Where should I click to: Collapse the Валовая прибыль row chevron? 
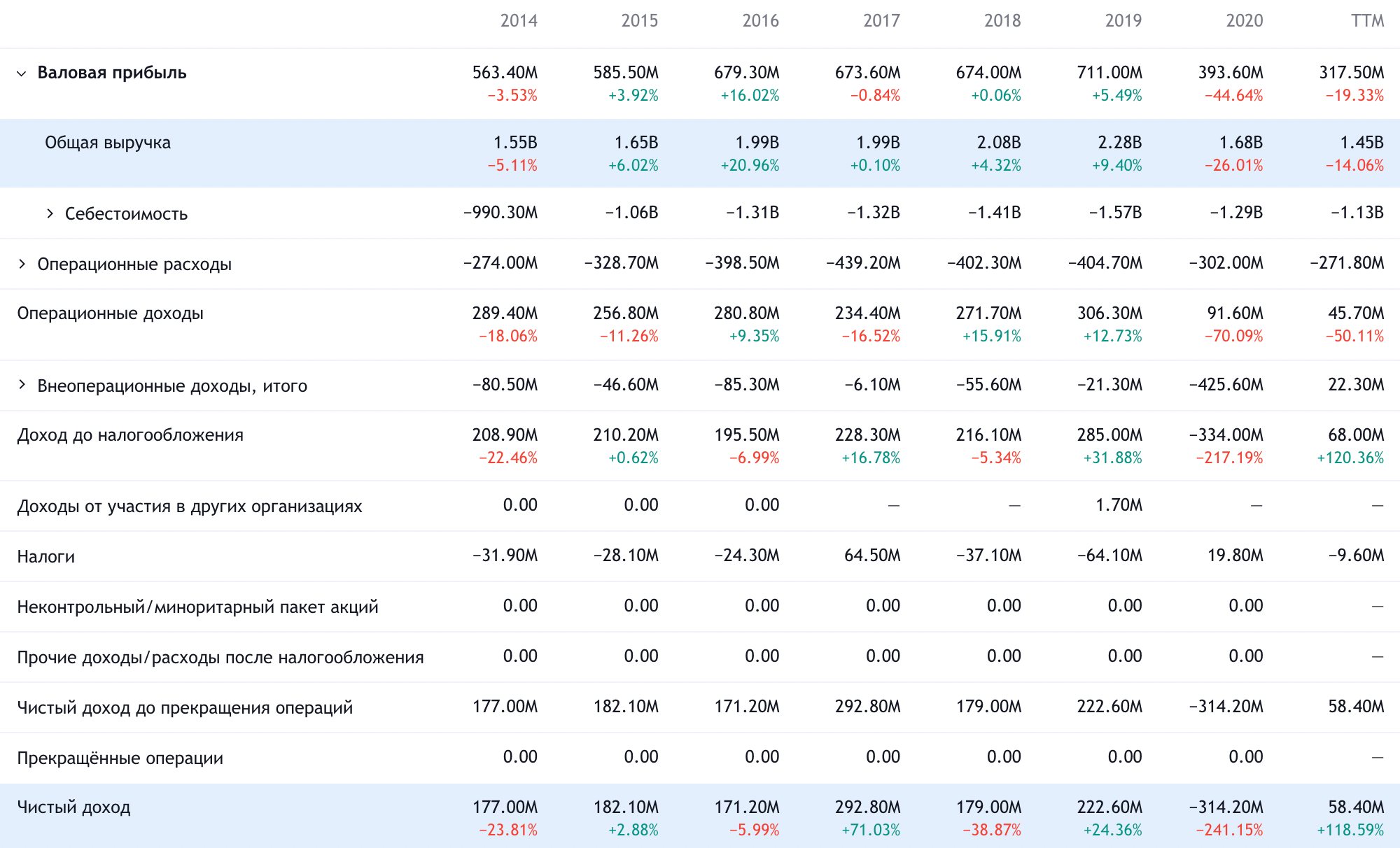(22, 73)
